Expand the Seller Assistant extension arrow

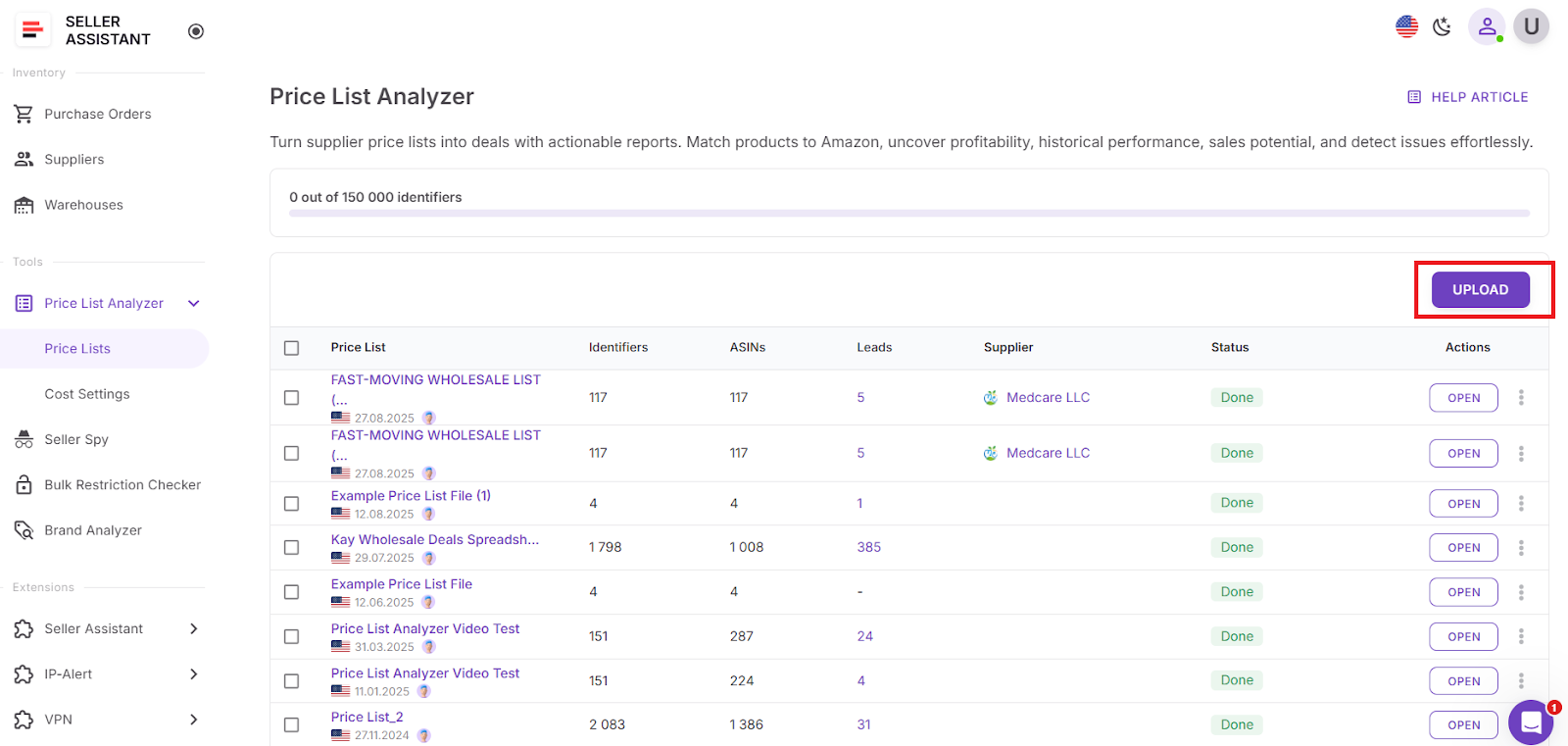pos(194,628)
